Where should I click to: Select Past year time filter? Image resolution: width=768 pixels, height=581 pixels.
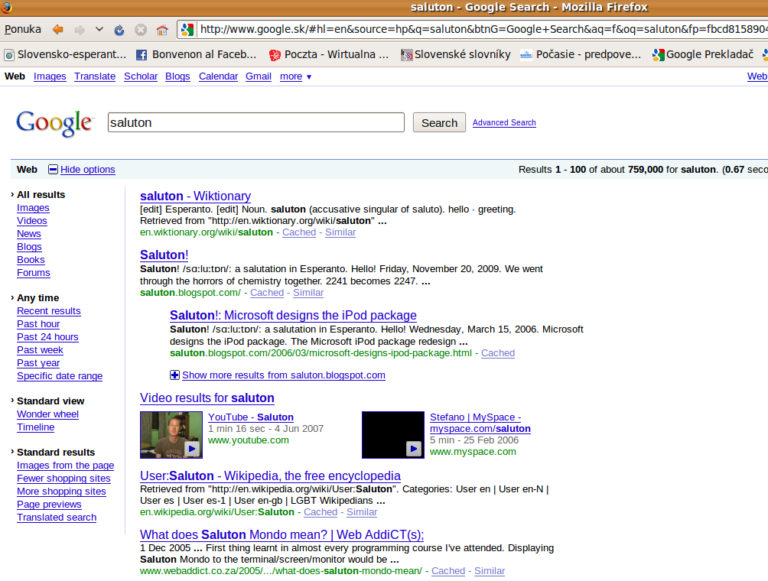pyautogui.click(x=38, y=363)
